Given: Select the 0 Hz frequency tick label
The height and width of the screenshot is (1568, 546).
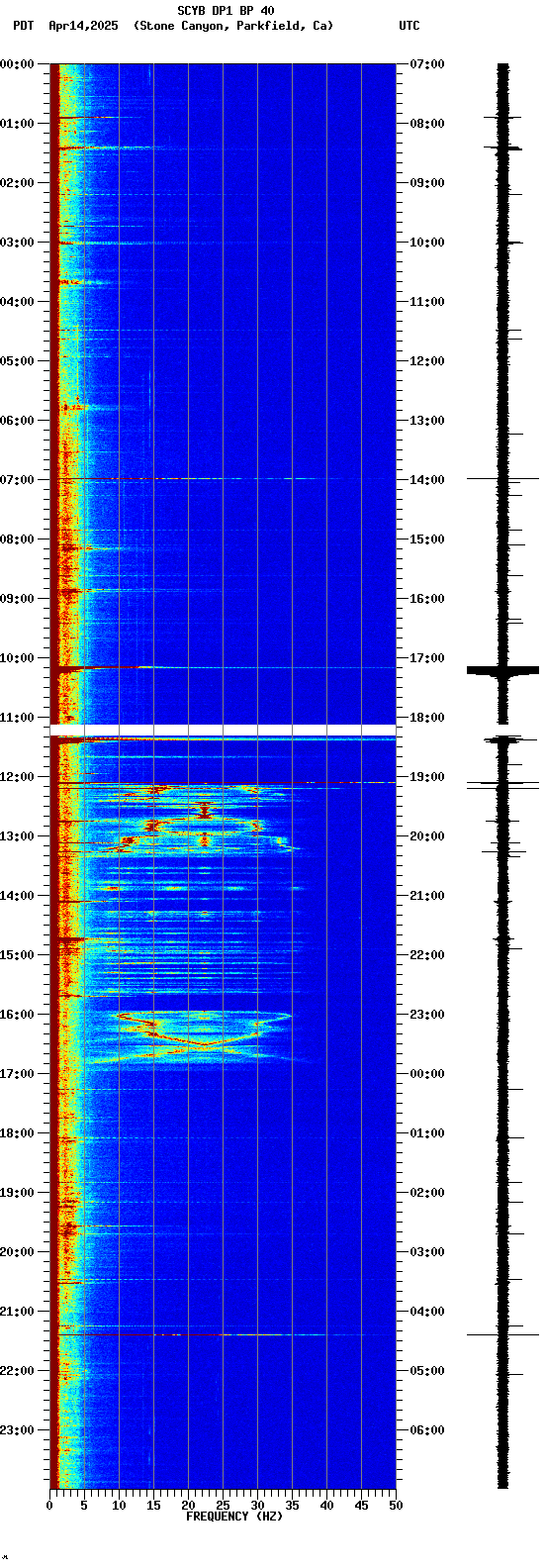Looking at the screenshot, I should tap(49, 1506).
